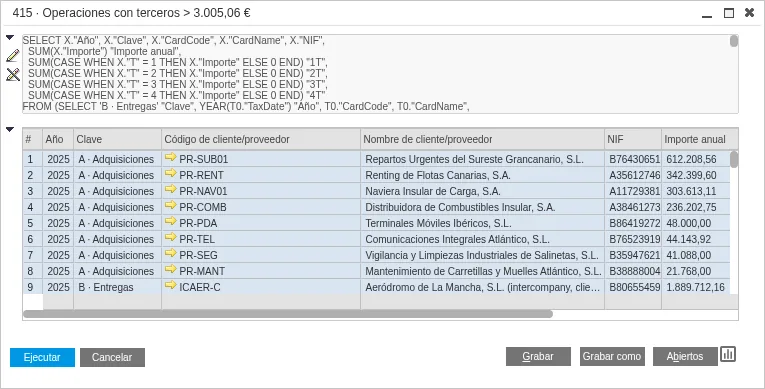Click the Clave column header
This screenshot has height=389, width=765.
click(118, 139)
